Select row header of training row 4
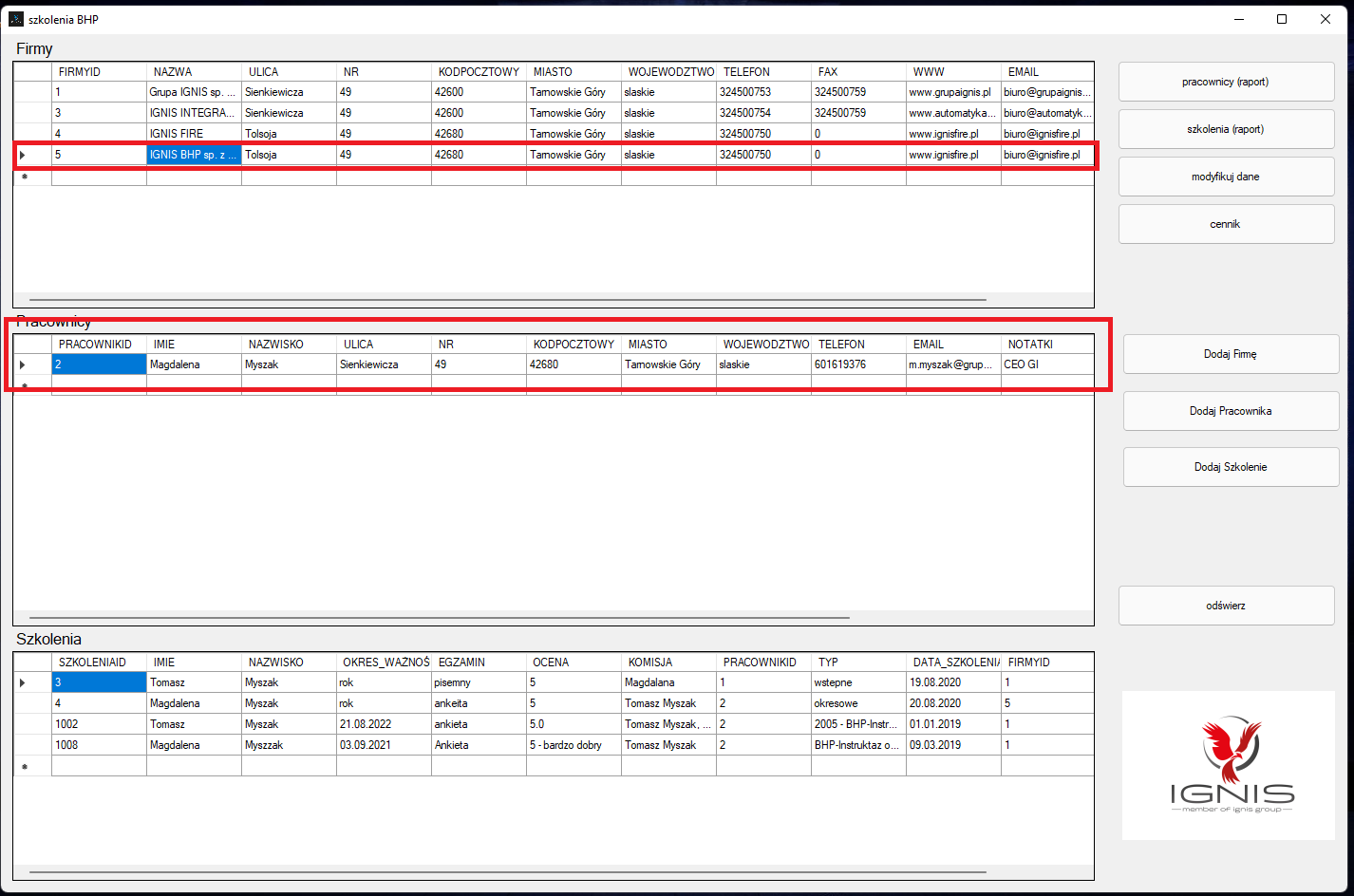This screenshot has width=1354, height=896. click(x=32, y=703)
